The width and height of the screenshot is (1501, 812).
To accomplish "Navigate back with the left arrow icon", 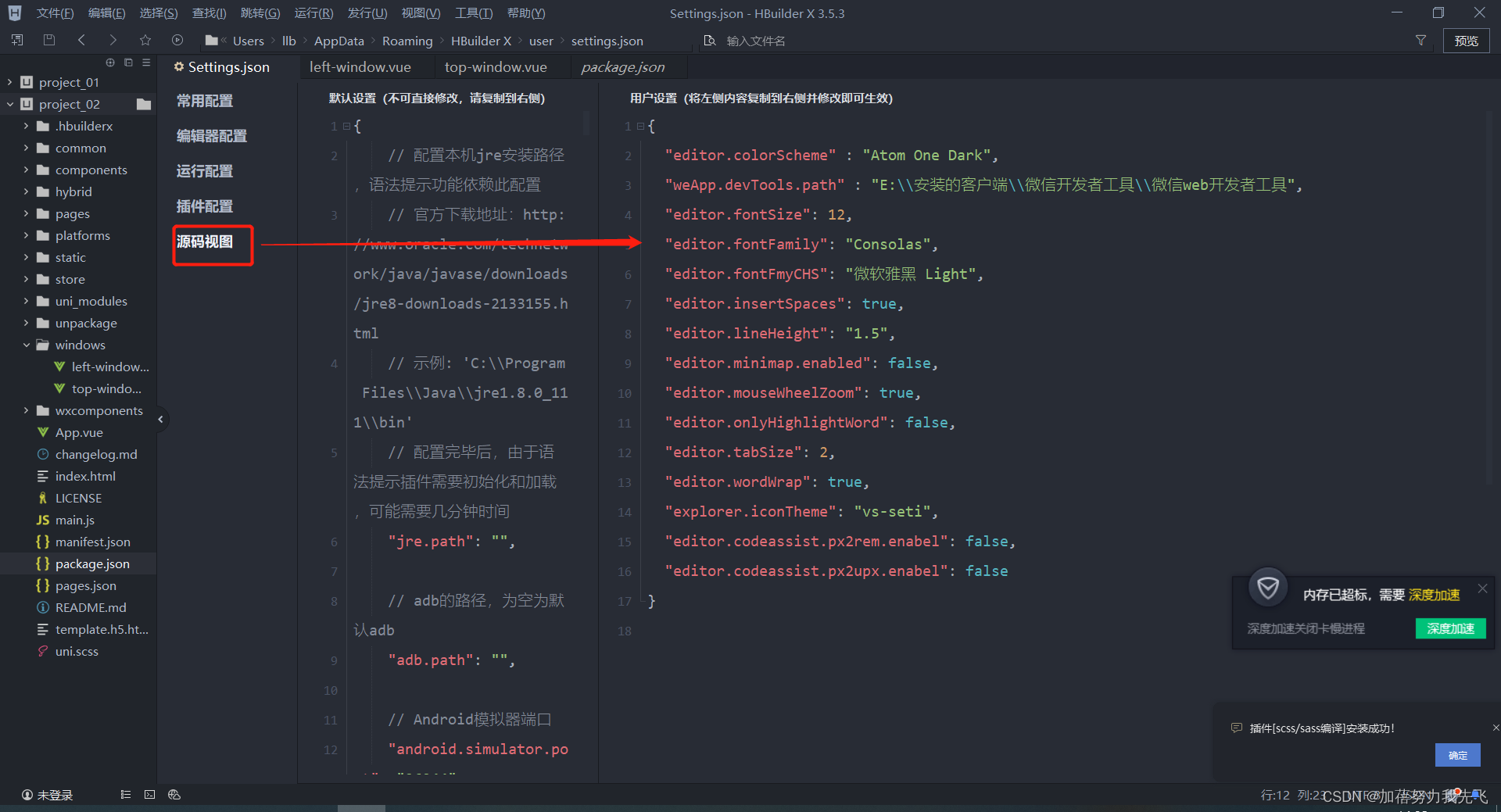I will (81, 40).
